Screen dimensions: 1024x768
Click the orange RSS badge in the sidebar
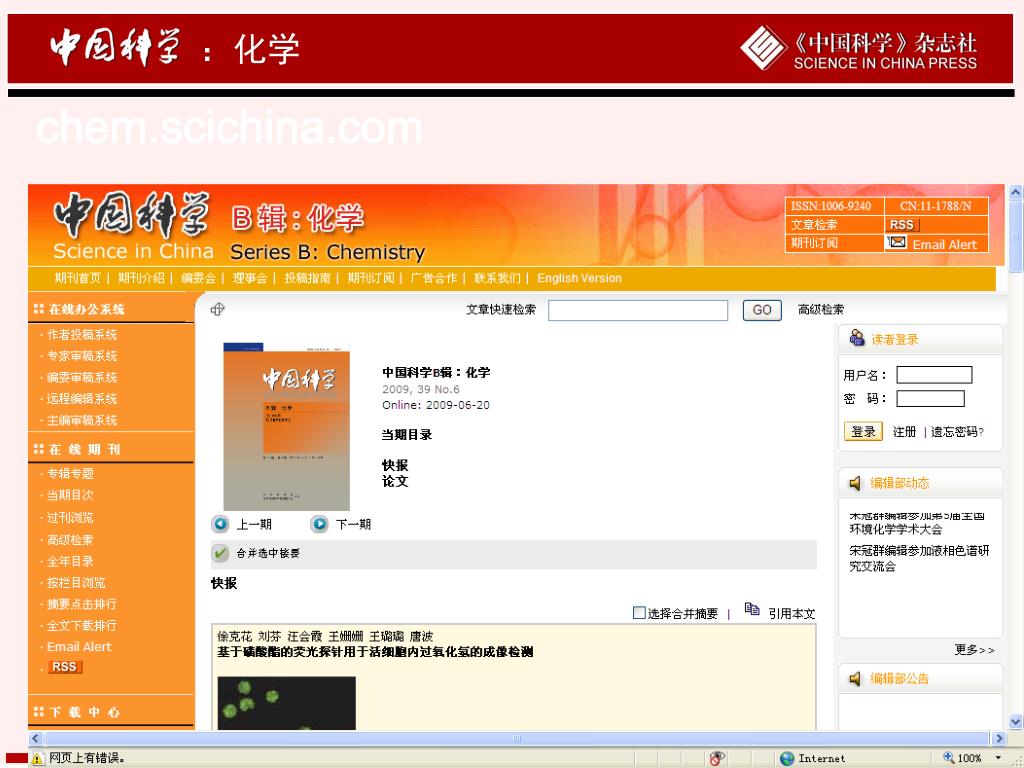pyautogui.click(x=65, y=667)
